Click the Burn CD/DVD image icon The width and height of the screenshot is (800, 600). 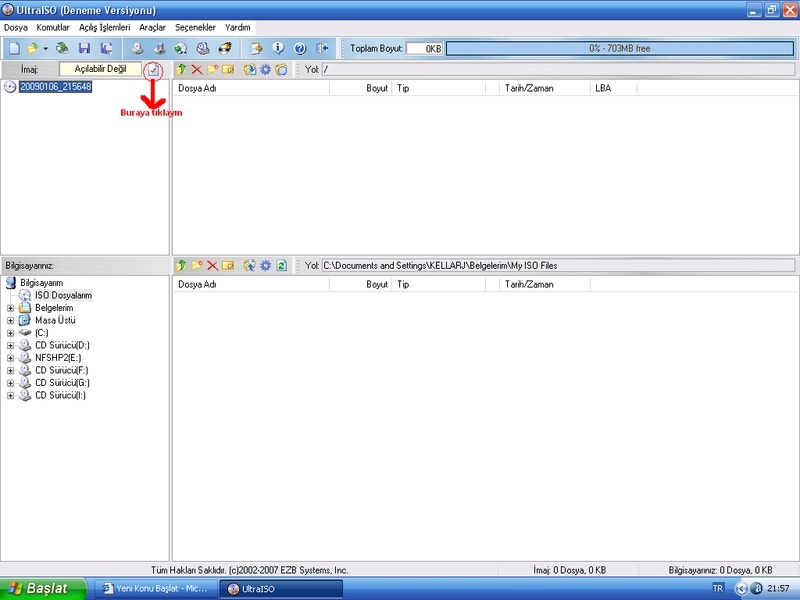[x=225, y=48]
